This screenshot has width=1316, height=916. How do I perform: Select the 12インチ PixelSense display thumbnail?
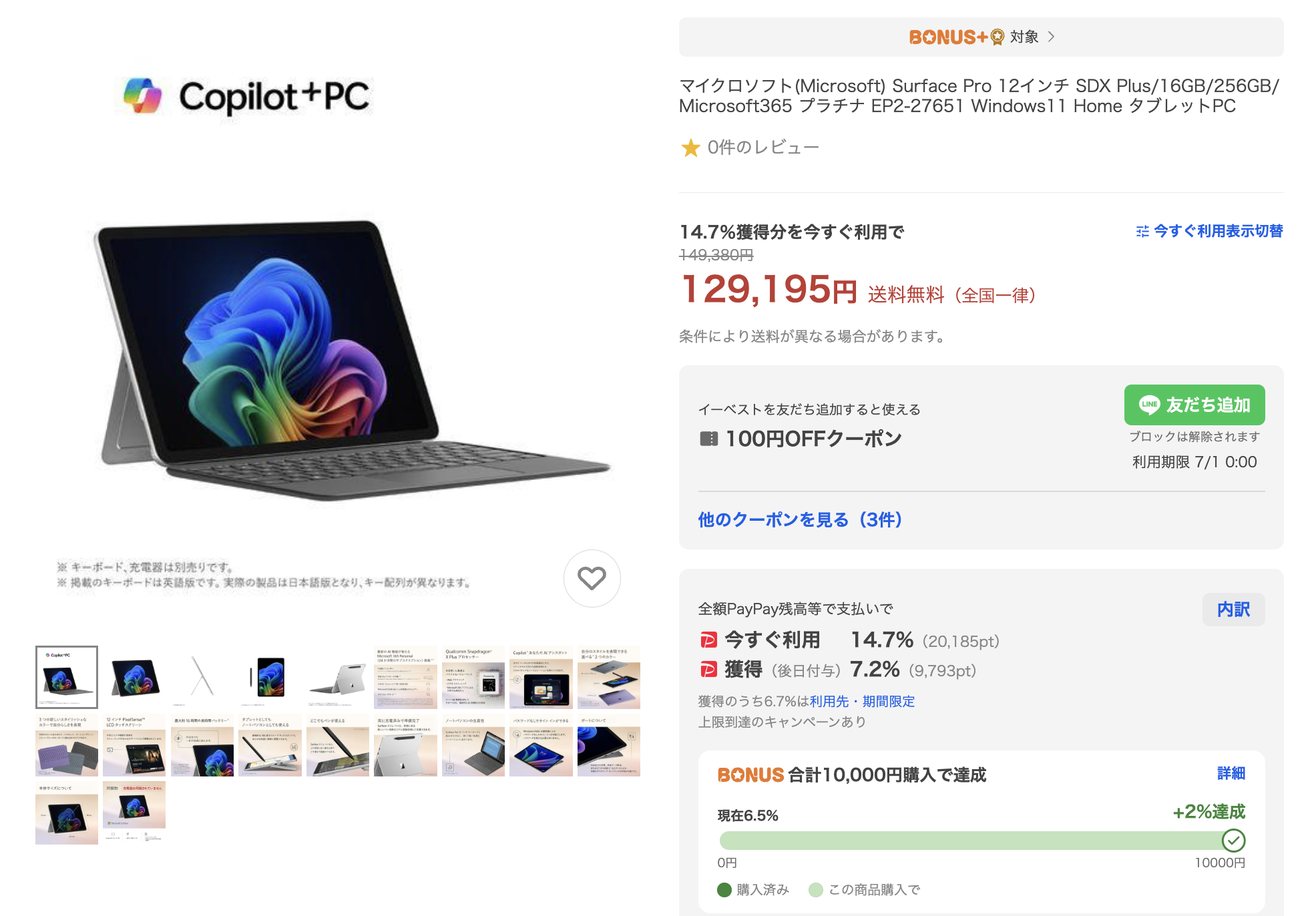(x=134, y=745)
